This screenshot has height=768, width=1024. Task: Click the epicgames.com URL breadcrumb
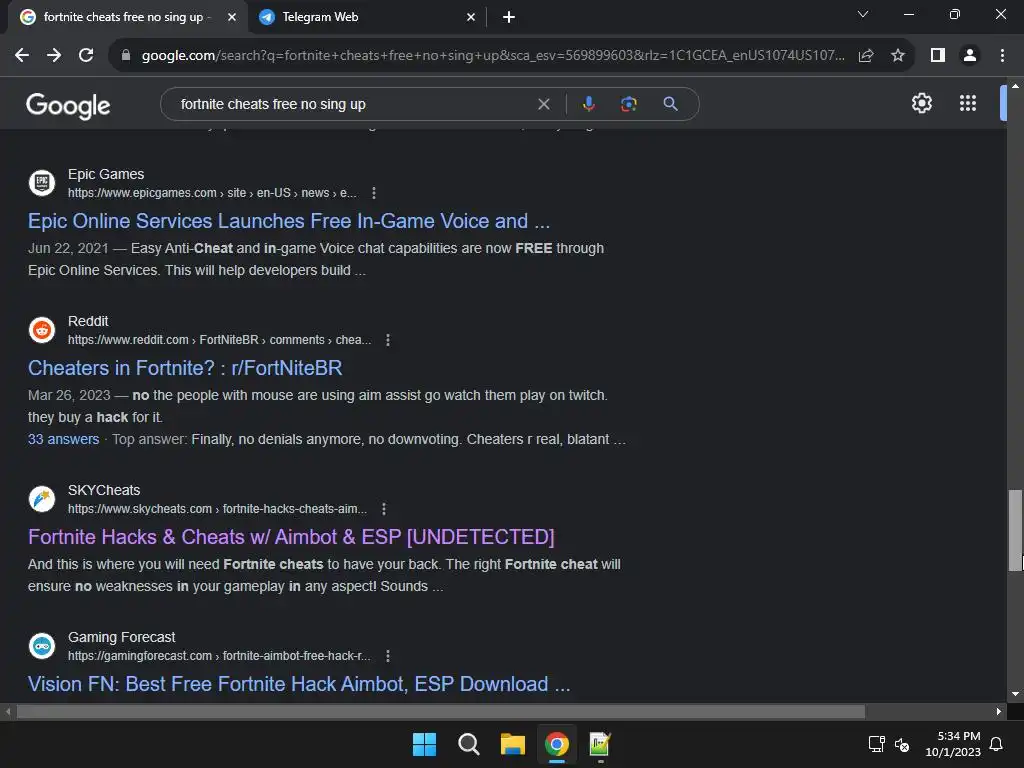coord(212,193)
